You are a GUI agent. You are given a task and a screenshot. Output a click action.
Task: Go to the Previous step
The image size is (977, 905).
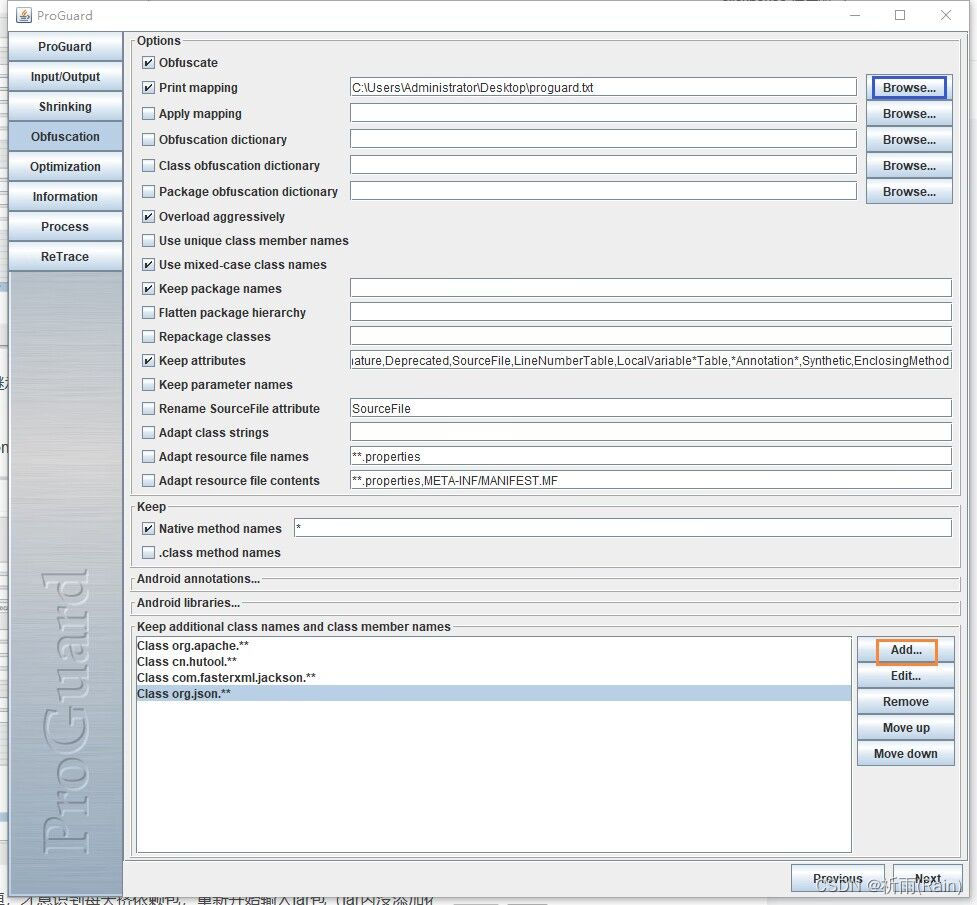[837, 878]
